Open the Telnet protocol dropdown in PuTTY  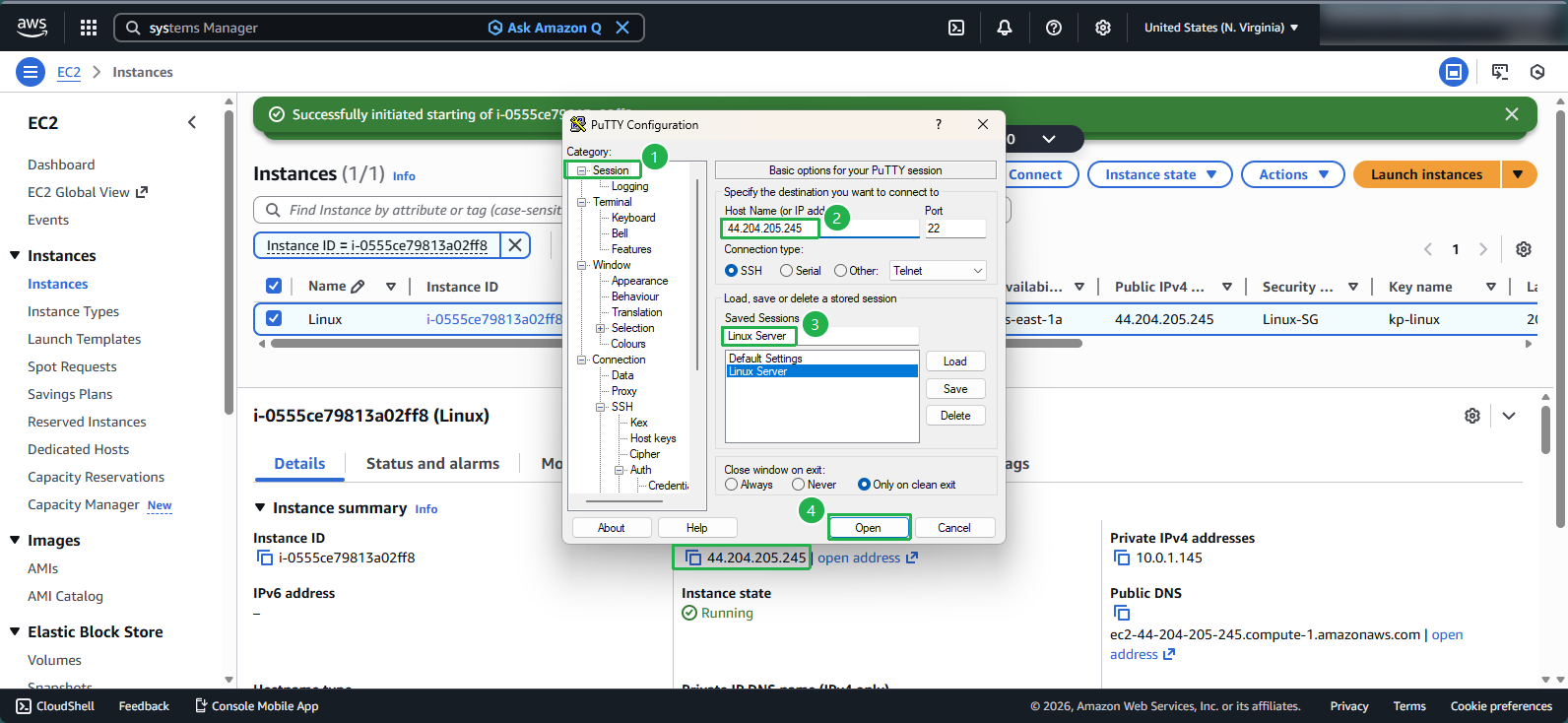point(938,271)
